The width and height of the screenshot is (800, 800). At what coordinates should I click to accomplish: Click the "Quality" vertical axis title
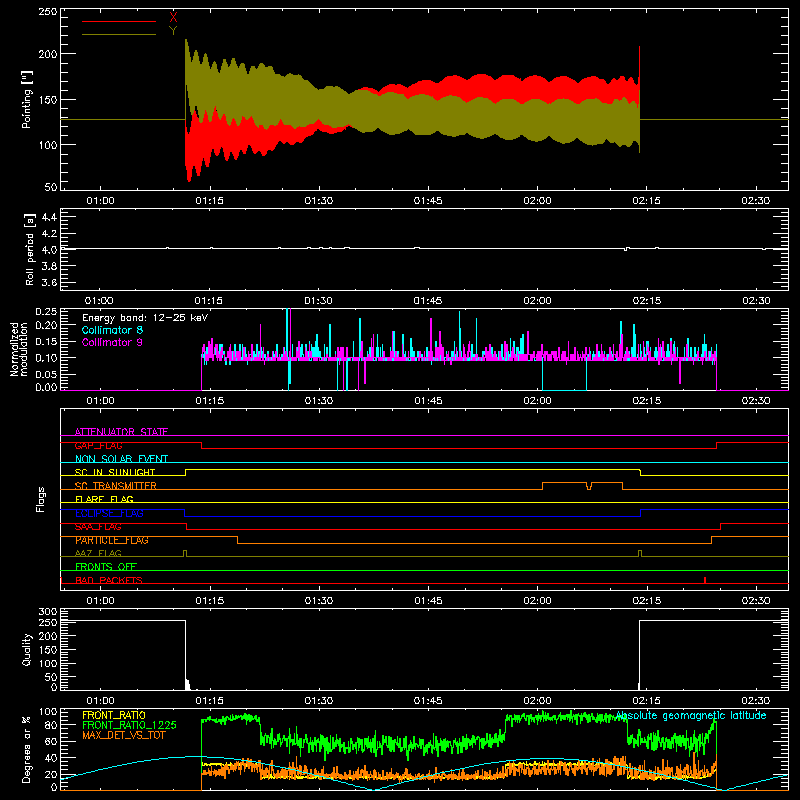[x=27, y=649]
